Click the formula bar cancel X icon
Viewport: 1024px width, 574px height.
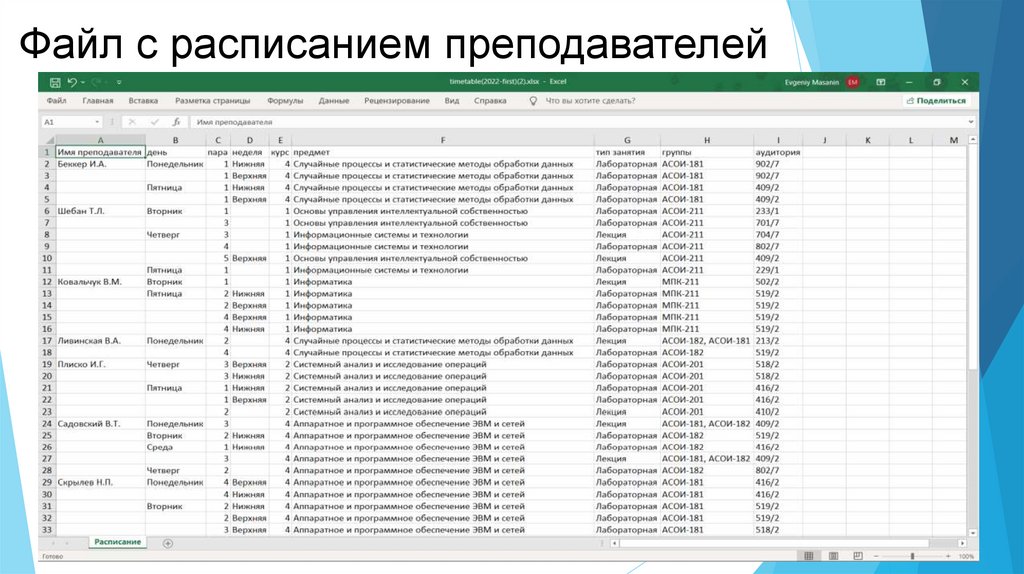133,122
